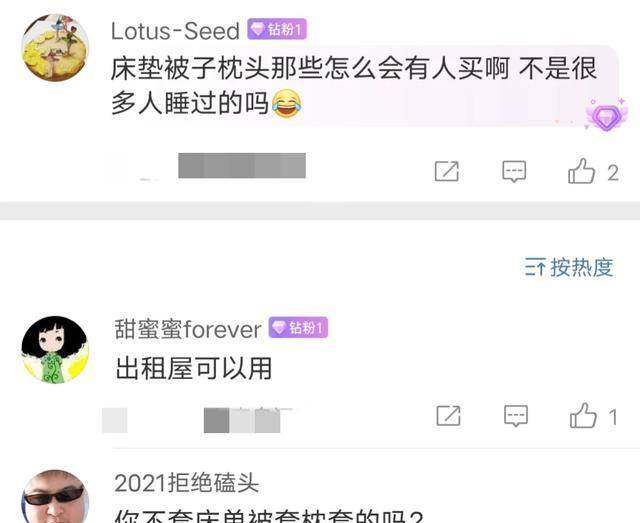The image size is (640, 523).
Task: Reply to 甜蜜蜜forever's comment
Action: 516,416
